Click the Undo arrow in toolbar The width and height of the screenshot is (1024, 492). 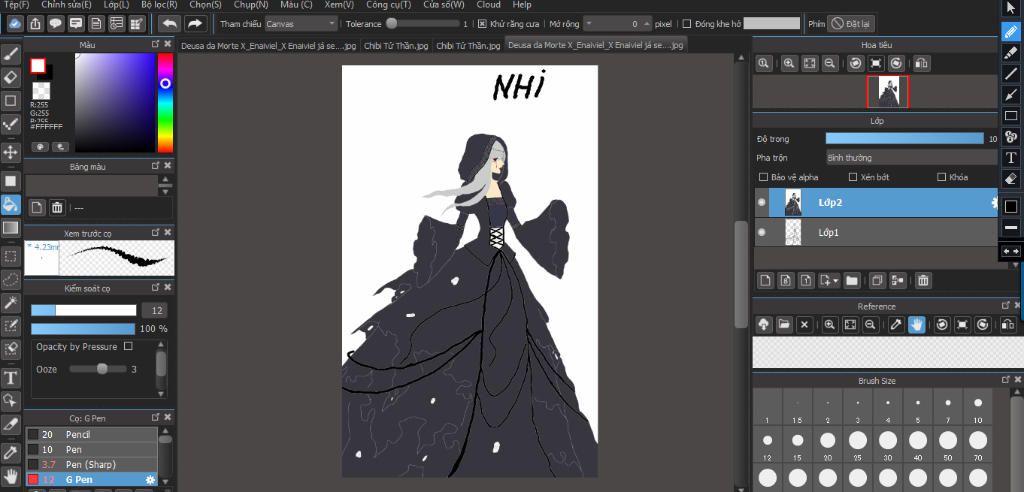click(x=169, y=23)
